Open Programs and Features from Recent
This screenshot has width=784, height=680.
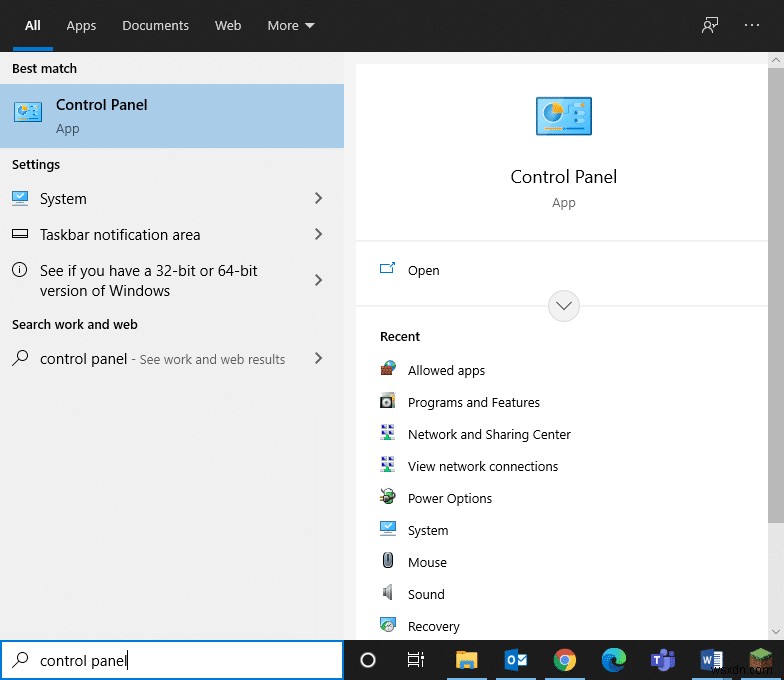(x=473, y=403)
